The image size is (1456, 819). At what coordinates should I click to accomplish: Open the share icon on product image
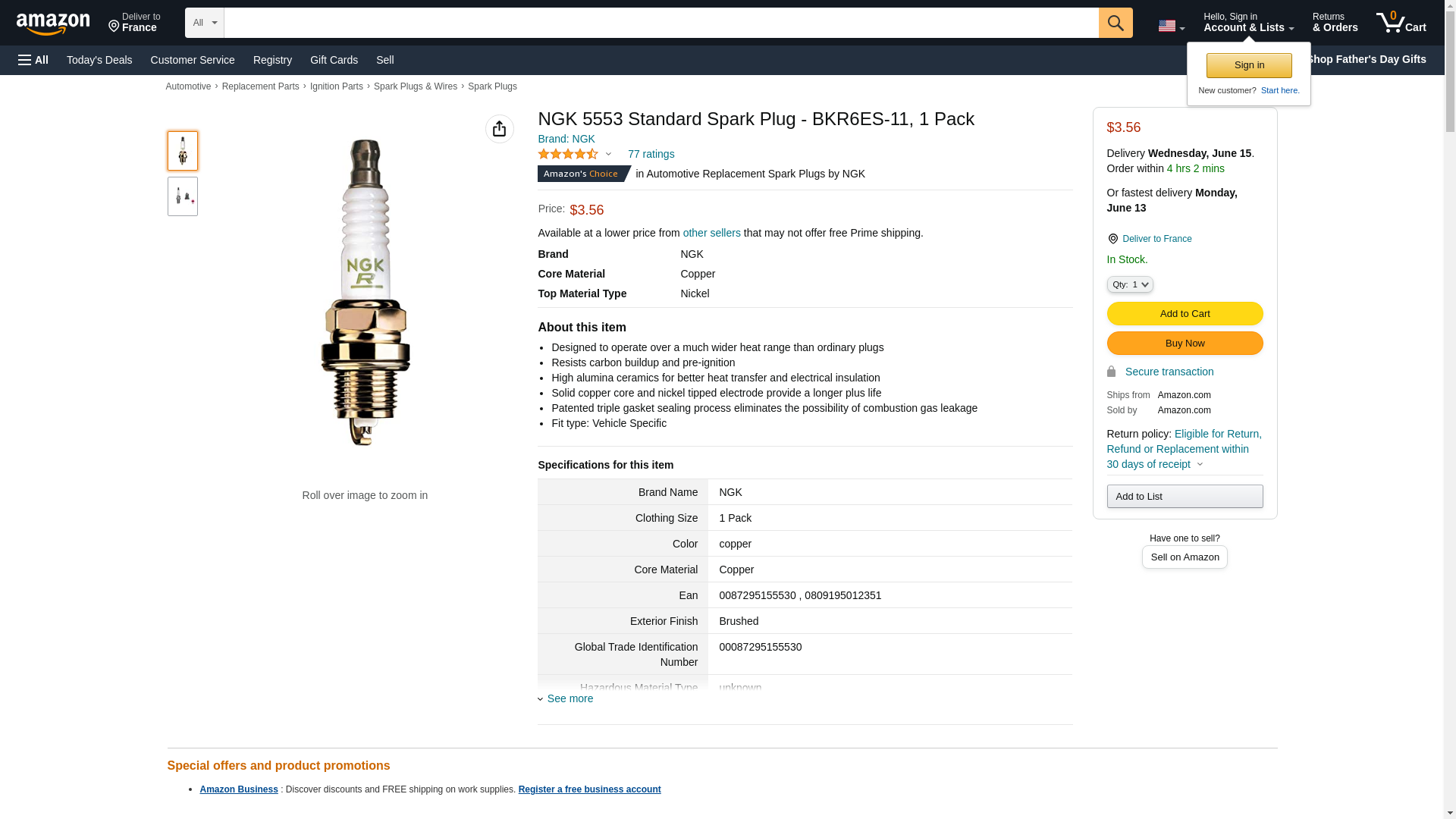(x=499, y=129)
